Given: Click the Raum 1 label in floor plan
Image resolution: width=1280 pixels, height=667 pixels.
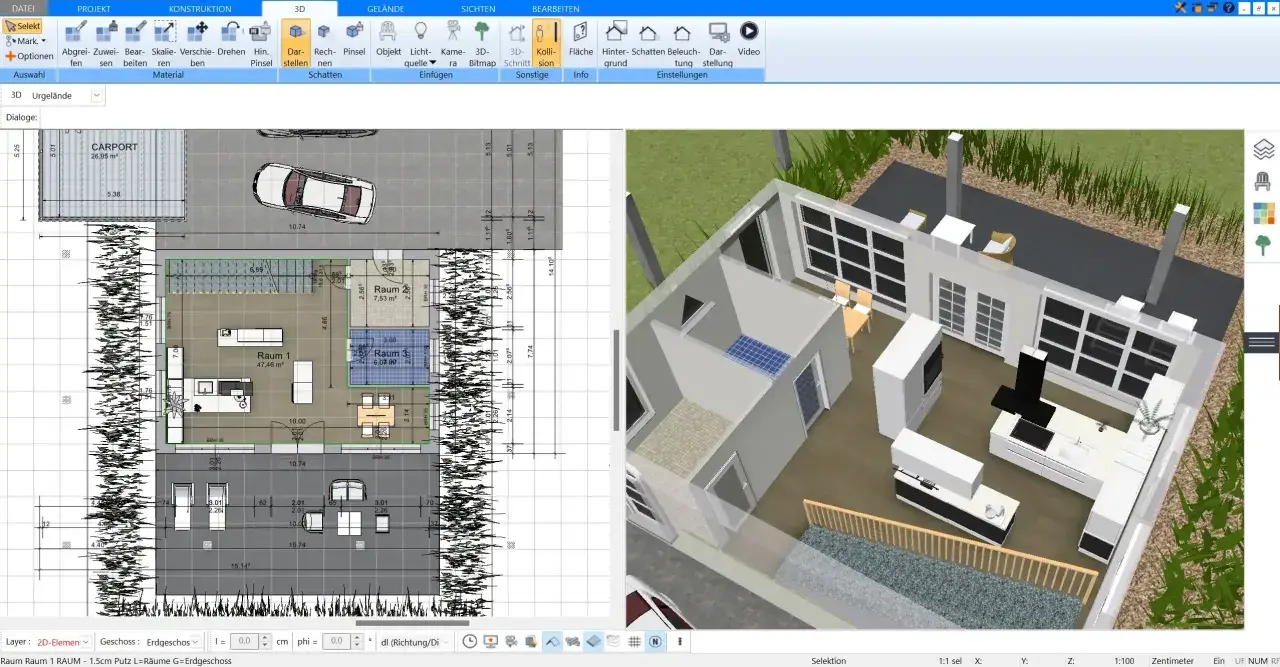Looking at the screenshot, I should tap(273, 356).
